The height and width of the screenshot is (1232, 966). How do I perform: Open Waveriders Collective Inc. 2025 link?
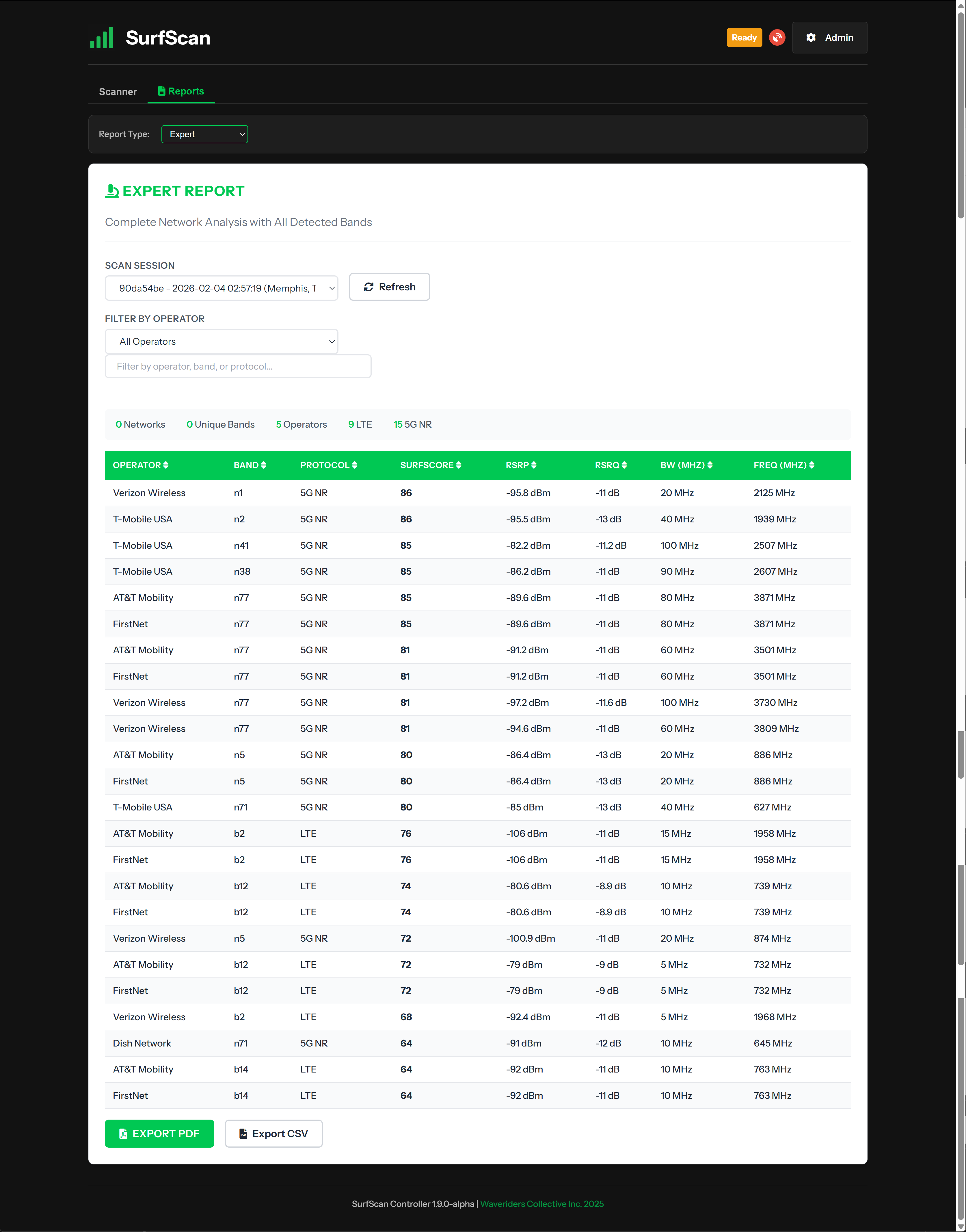pyautogui.click(x=542, y=1204)
